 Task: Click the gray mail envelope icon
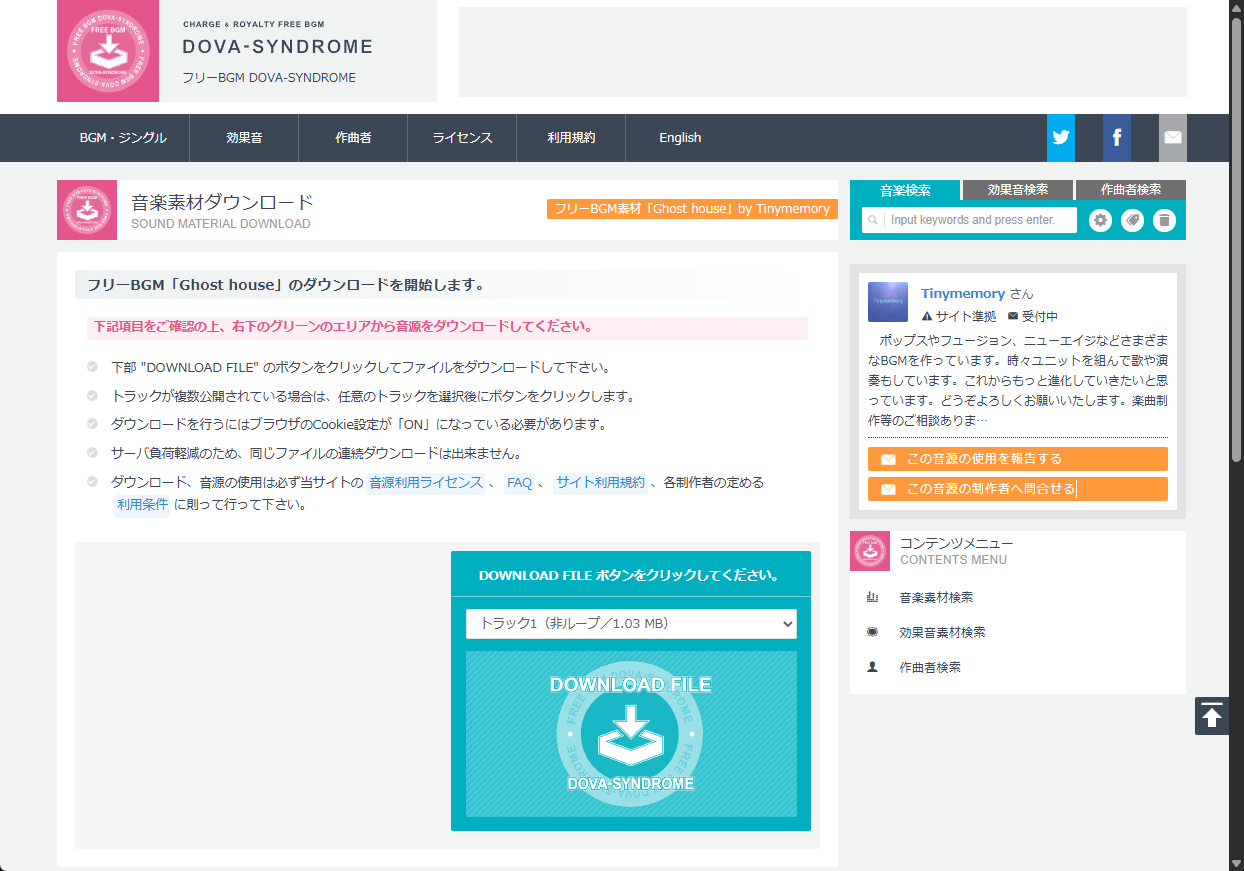1172,138
